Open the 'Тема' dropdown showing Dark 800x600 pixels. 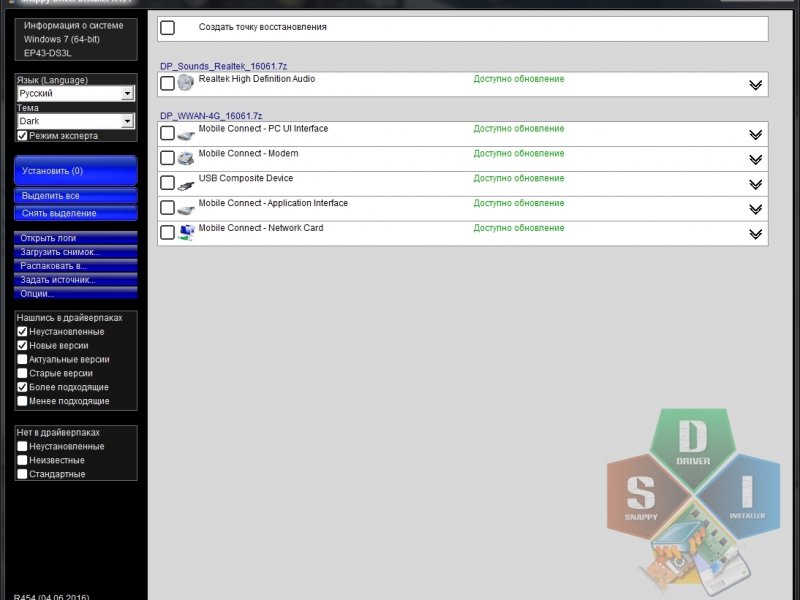pos(76,121)
